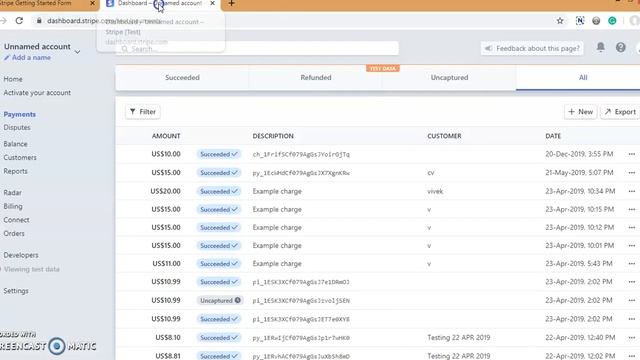Open more options for 21-May-2019 payment
Screen dimensions: 640x360
point(631,173)
